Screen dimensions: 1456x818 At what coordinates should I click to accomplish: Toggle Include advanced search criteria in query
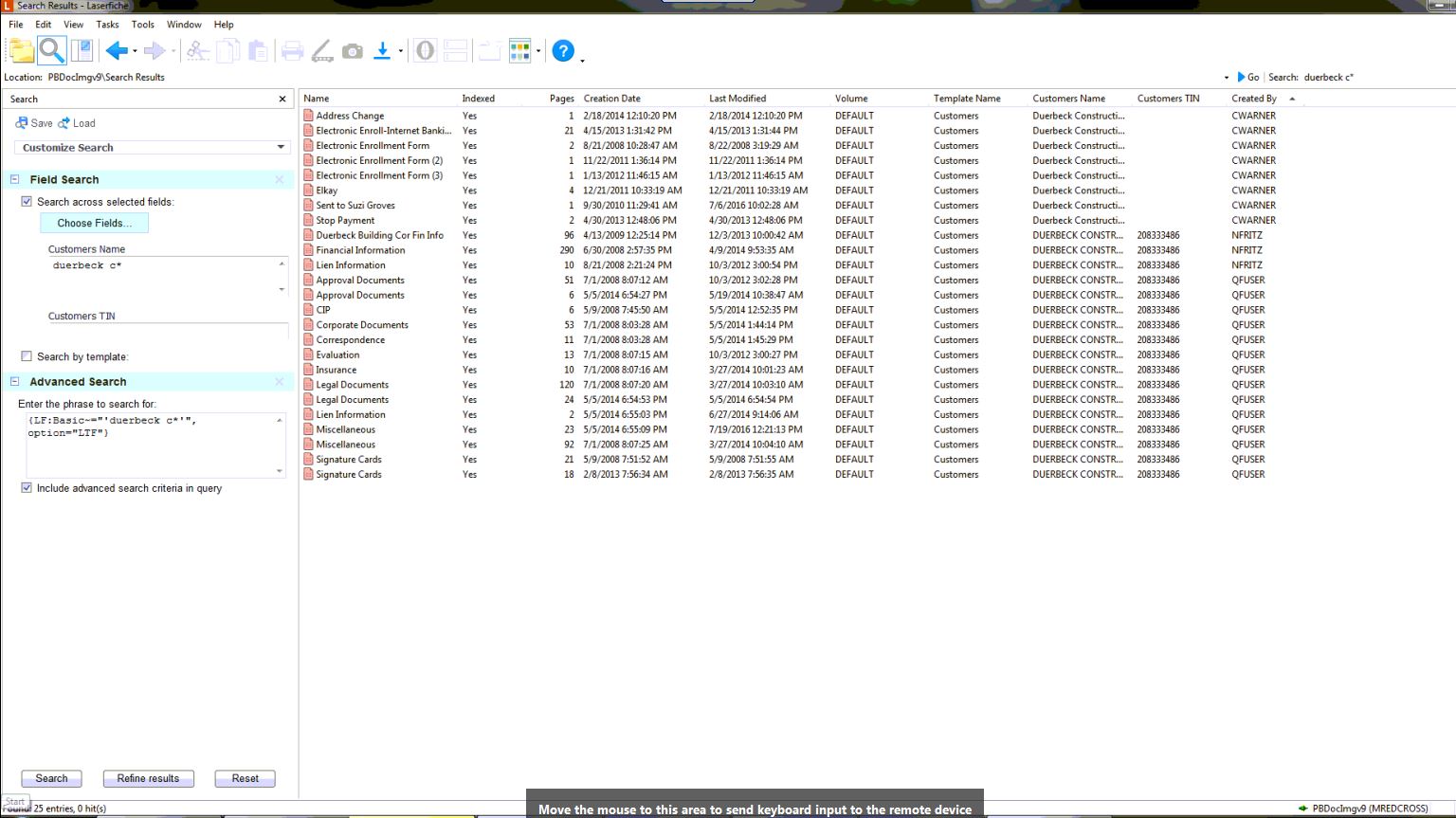tap(27, 488)
